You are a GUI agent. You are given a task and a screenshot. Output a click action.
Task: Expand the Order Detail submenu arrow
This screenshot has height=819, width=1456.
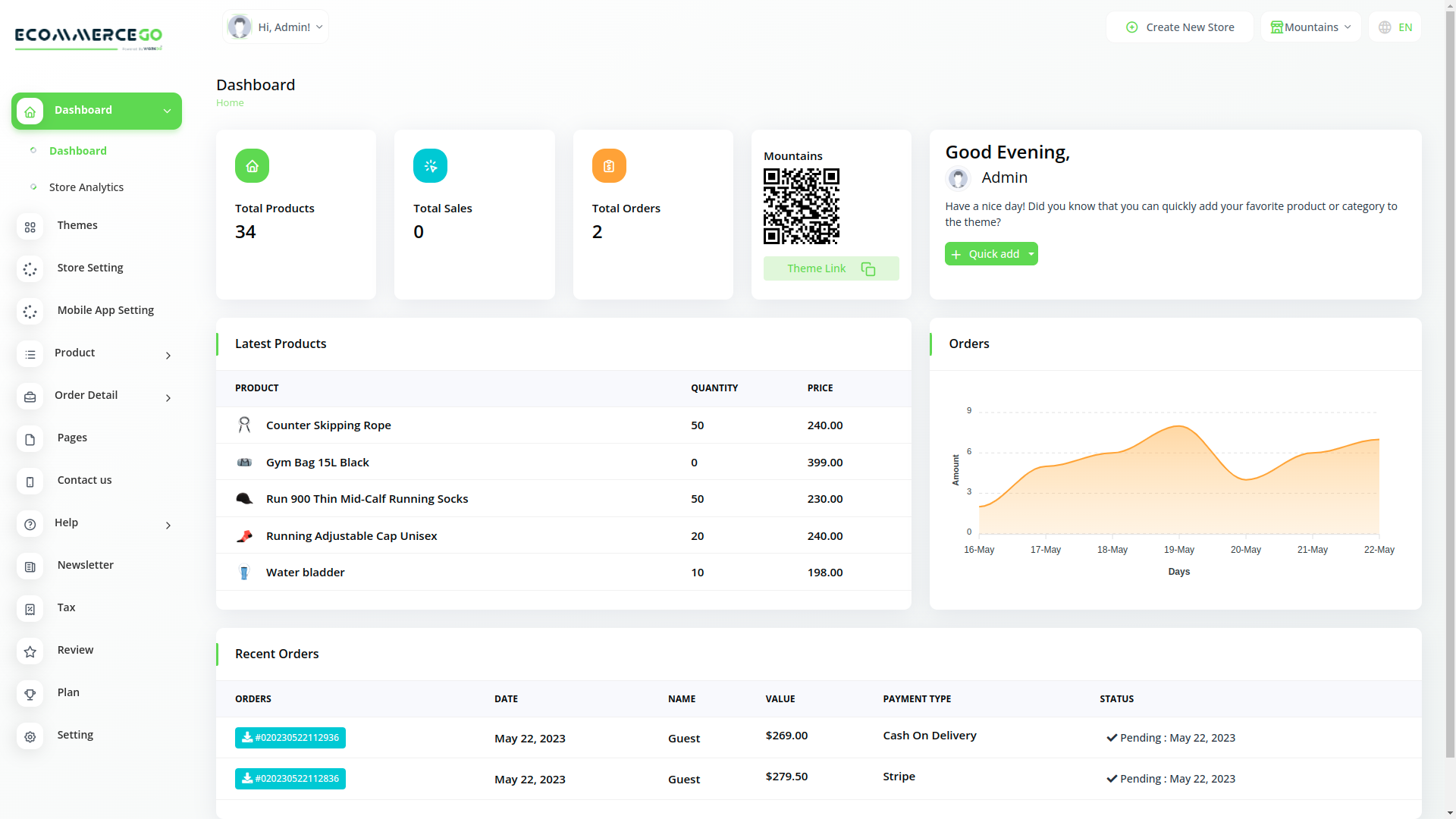coord(168,397)
